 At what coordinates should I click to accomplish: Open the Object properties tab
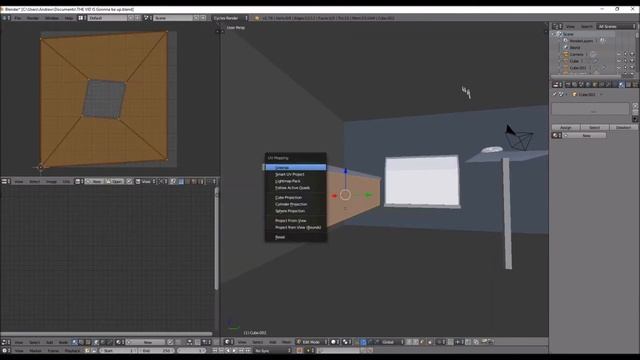click(595, 84)
